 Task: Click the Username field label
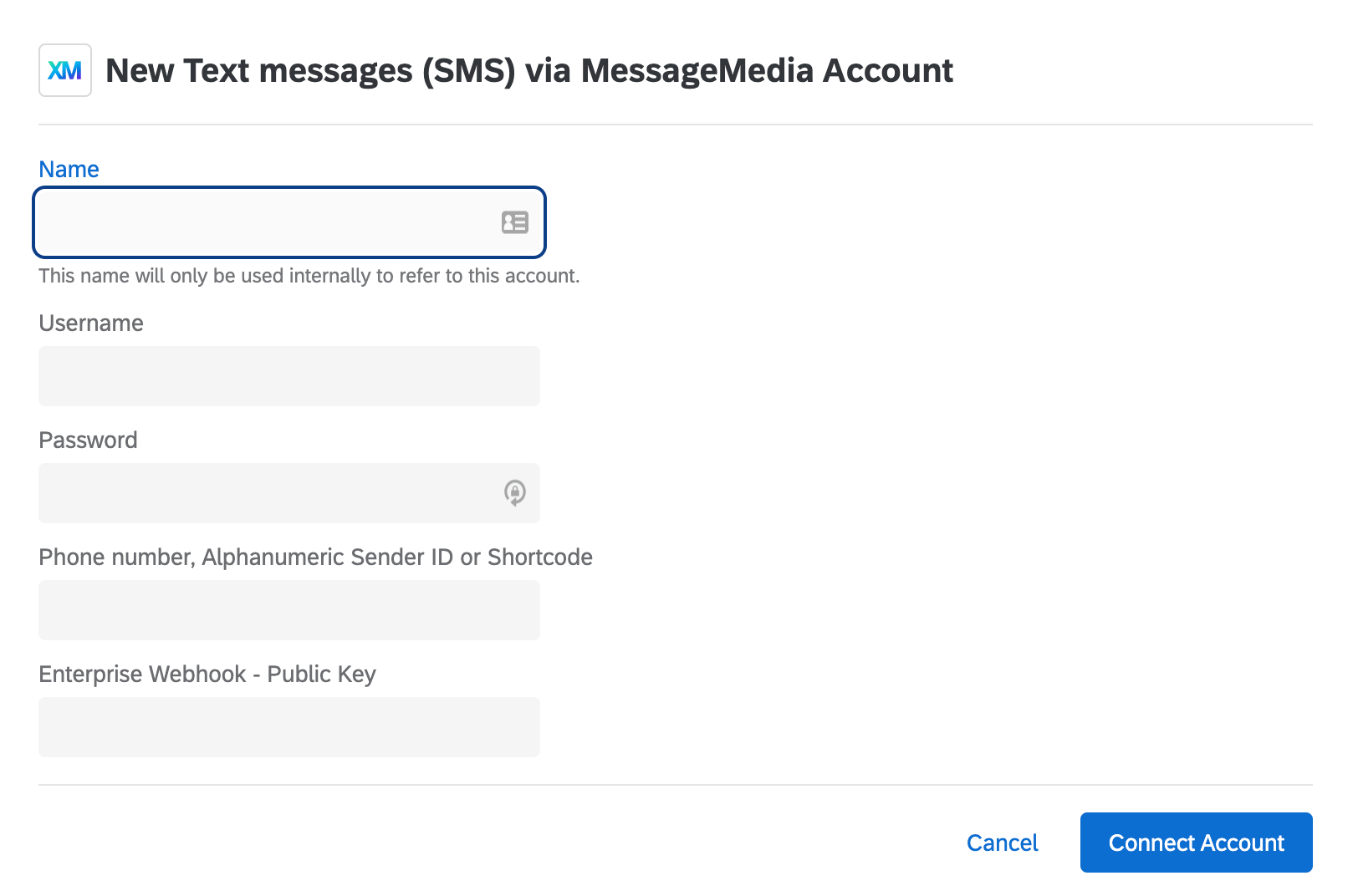click(x=91, y=323)
